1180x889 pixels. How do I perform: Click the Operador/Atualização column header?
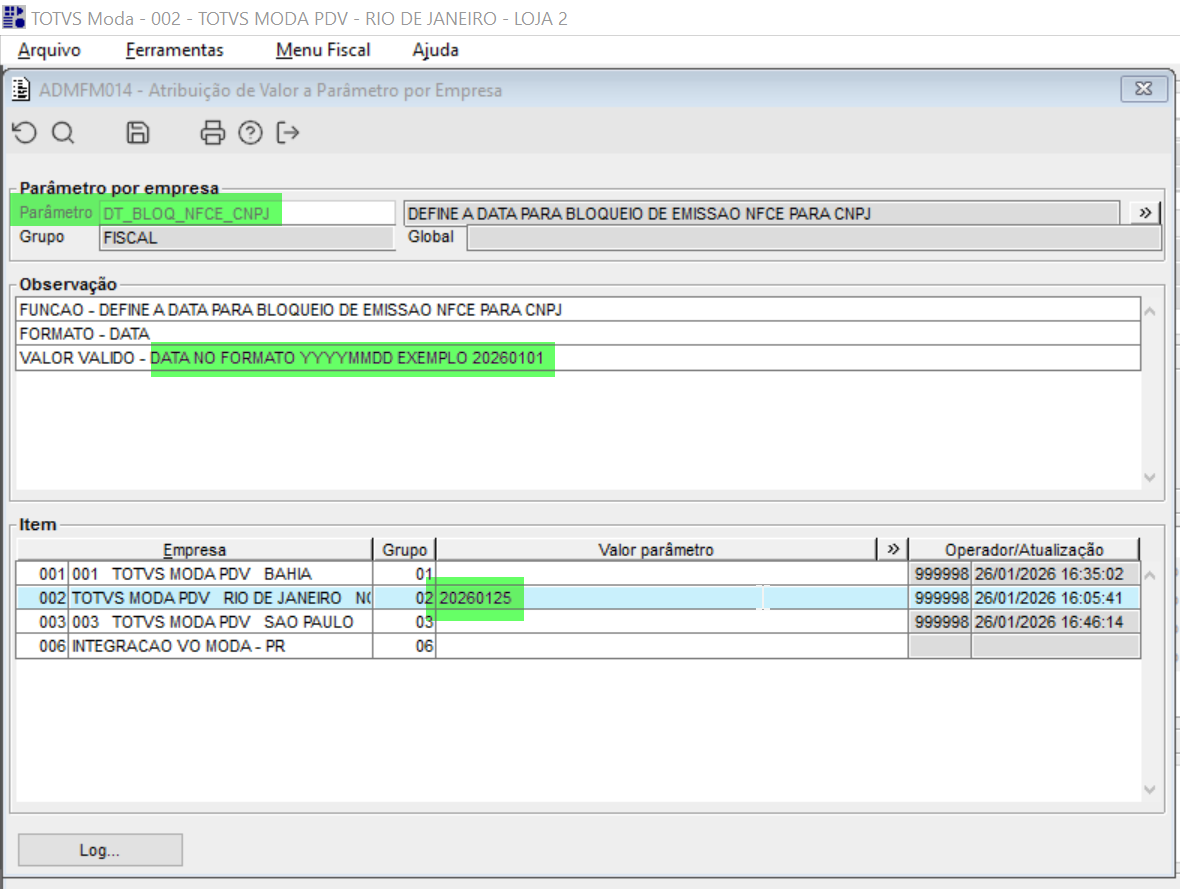pyautogui.click(x=1024, y=550)
